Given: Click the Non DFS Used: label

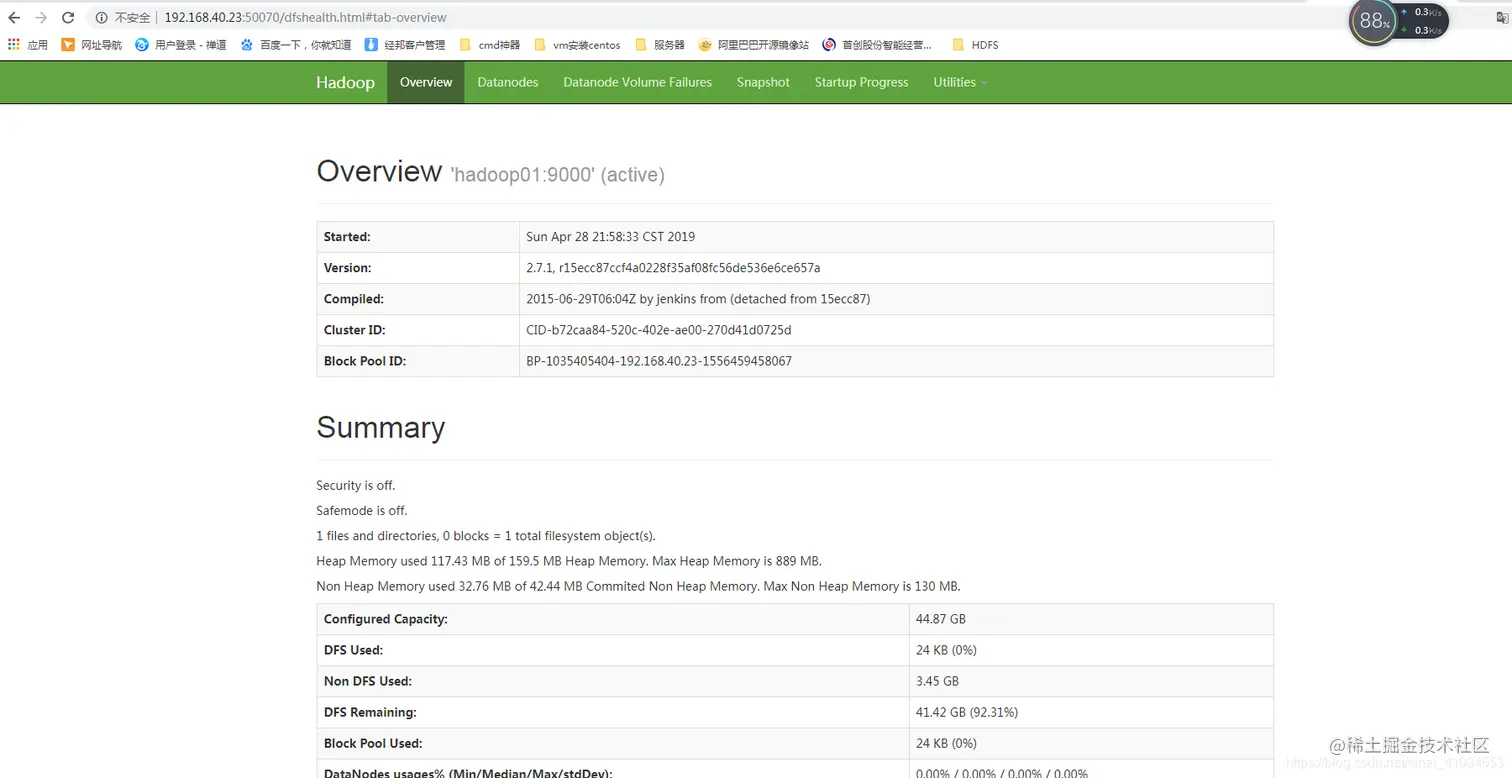Looking at the screenshot, I should coord(368,681).
